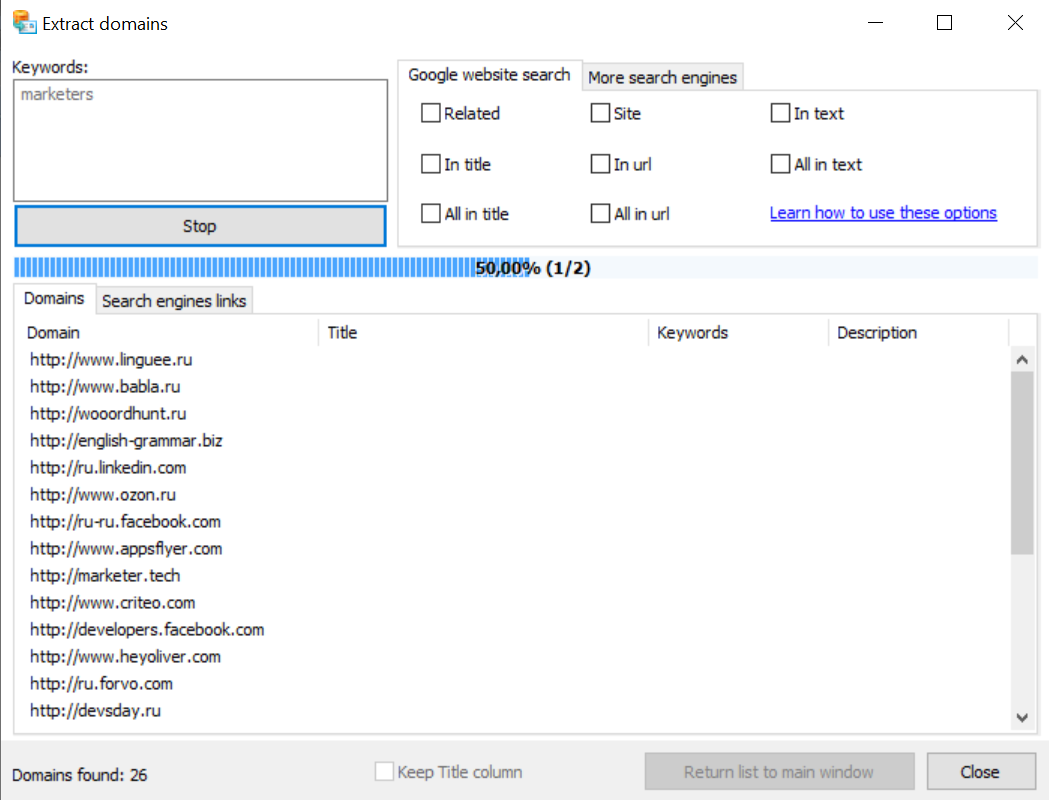Tick the In title option
The height and width of the screenshot is (800, 1049).
point(431,164)
